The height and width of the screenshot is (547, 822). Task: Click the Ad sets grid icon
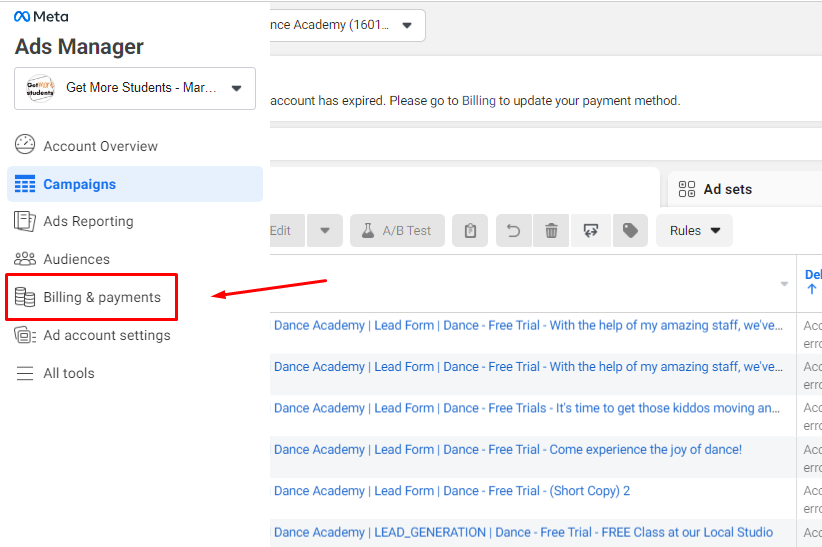click(x=687, y=189)
